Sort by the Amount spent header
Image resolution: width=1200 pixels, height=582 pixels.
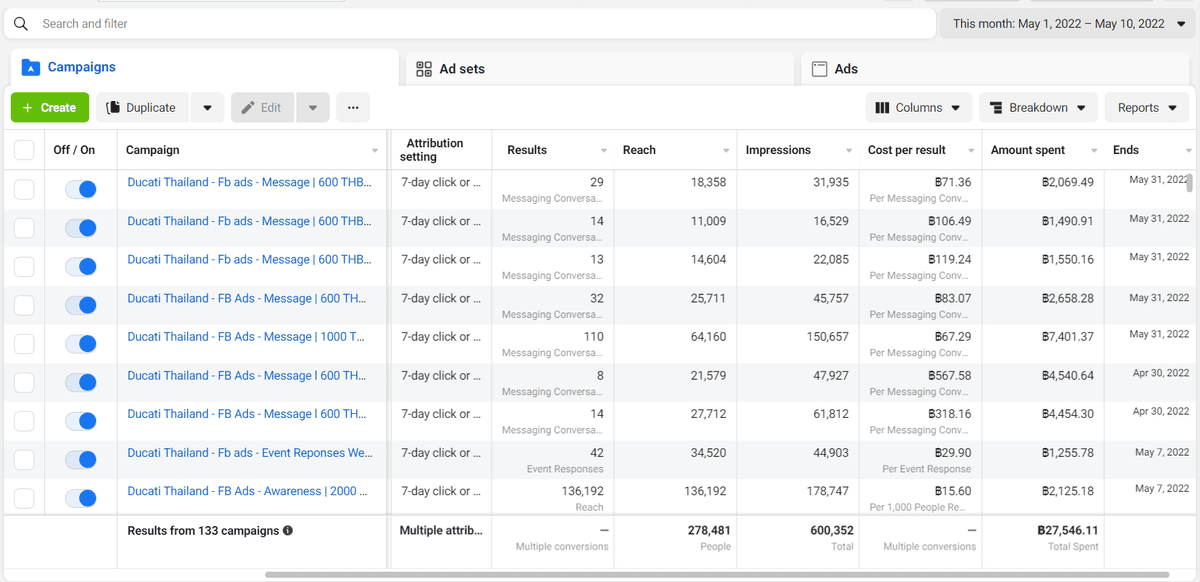pos(1043,150)
